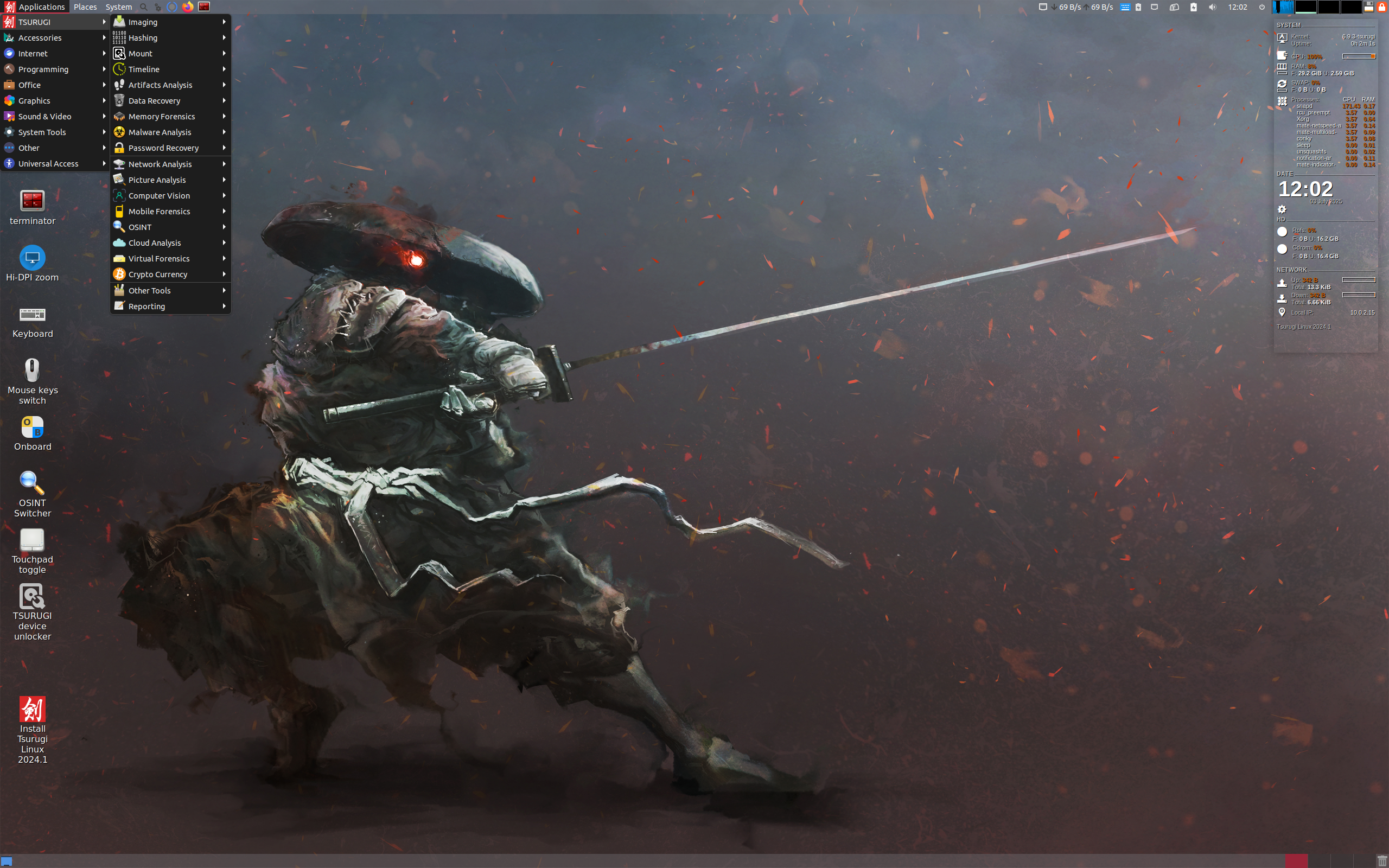
Task: Open the Hi-DPI zoom desktop icon
Action: (x=32, y=264)
